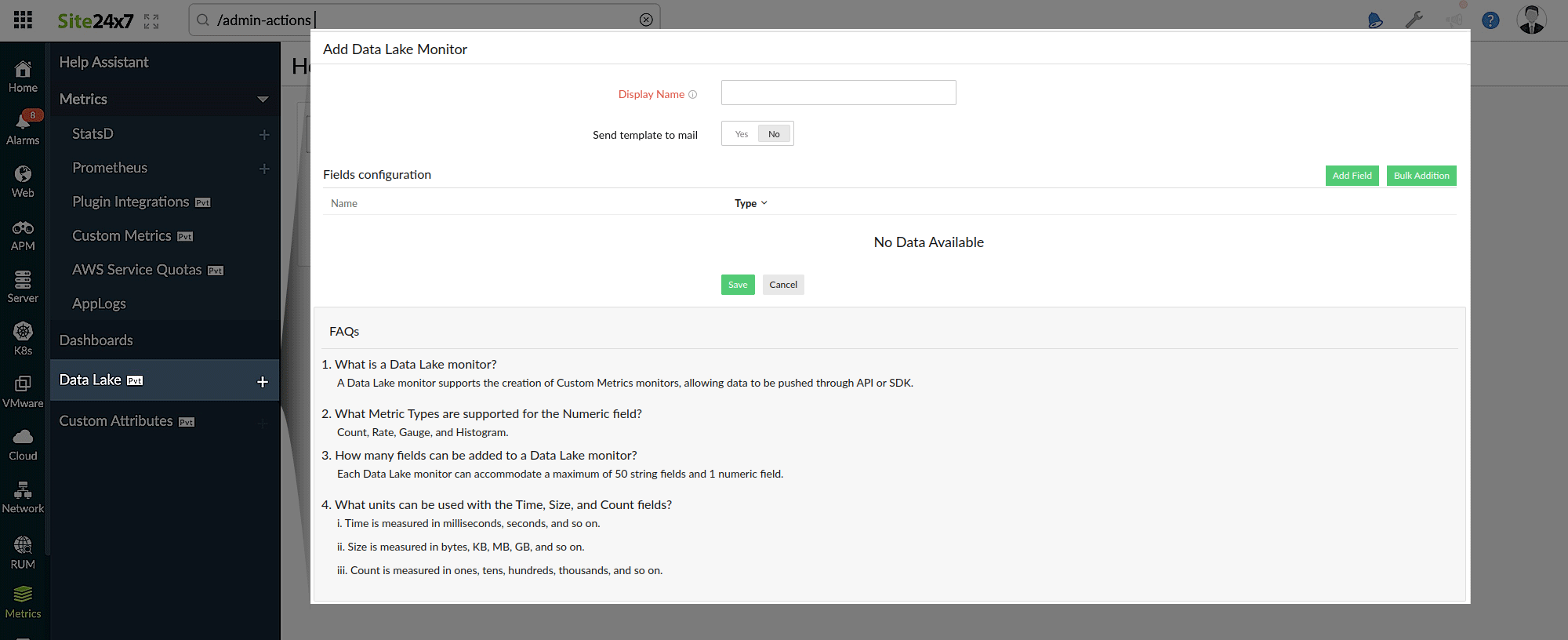This screenshot has width=1568, height=640.
Task: Open the APM section icon
Action: (23, 228)
